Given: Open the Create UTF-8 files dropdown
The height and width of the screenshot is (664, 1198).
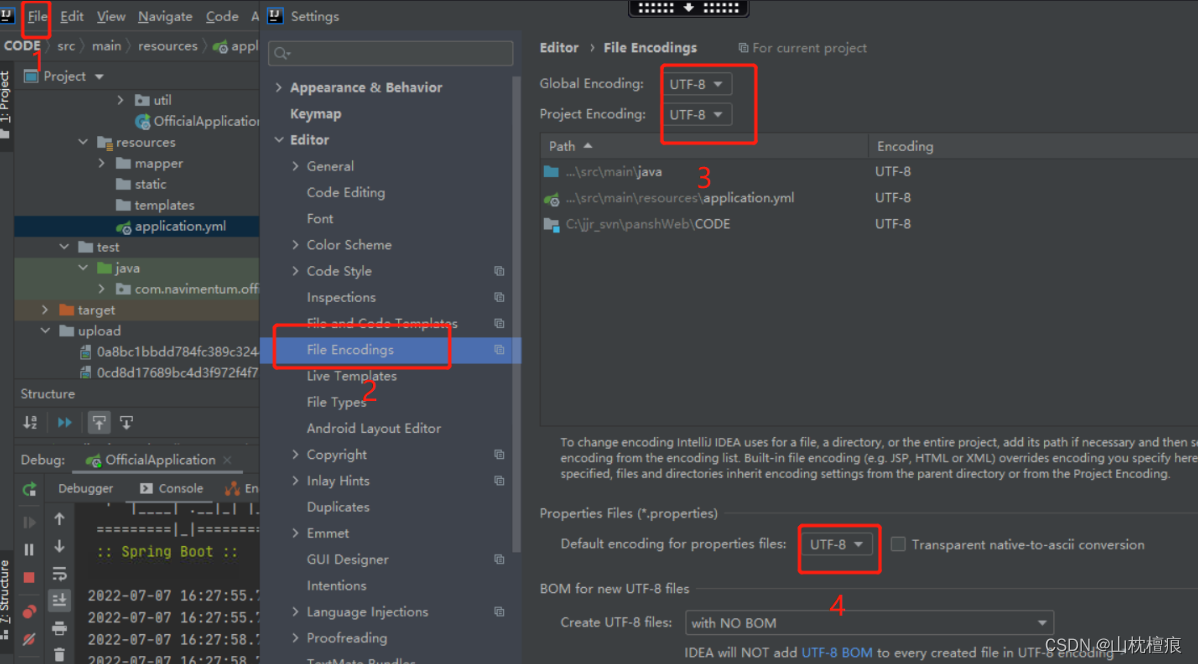Looking at the screenshot, I should click(869, 622).
